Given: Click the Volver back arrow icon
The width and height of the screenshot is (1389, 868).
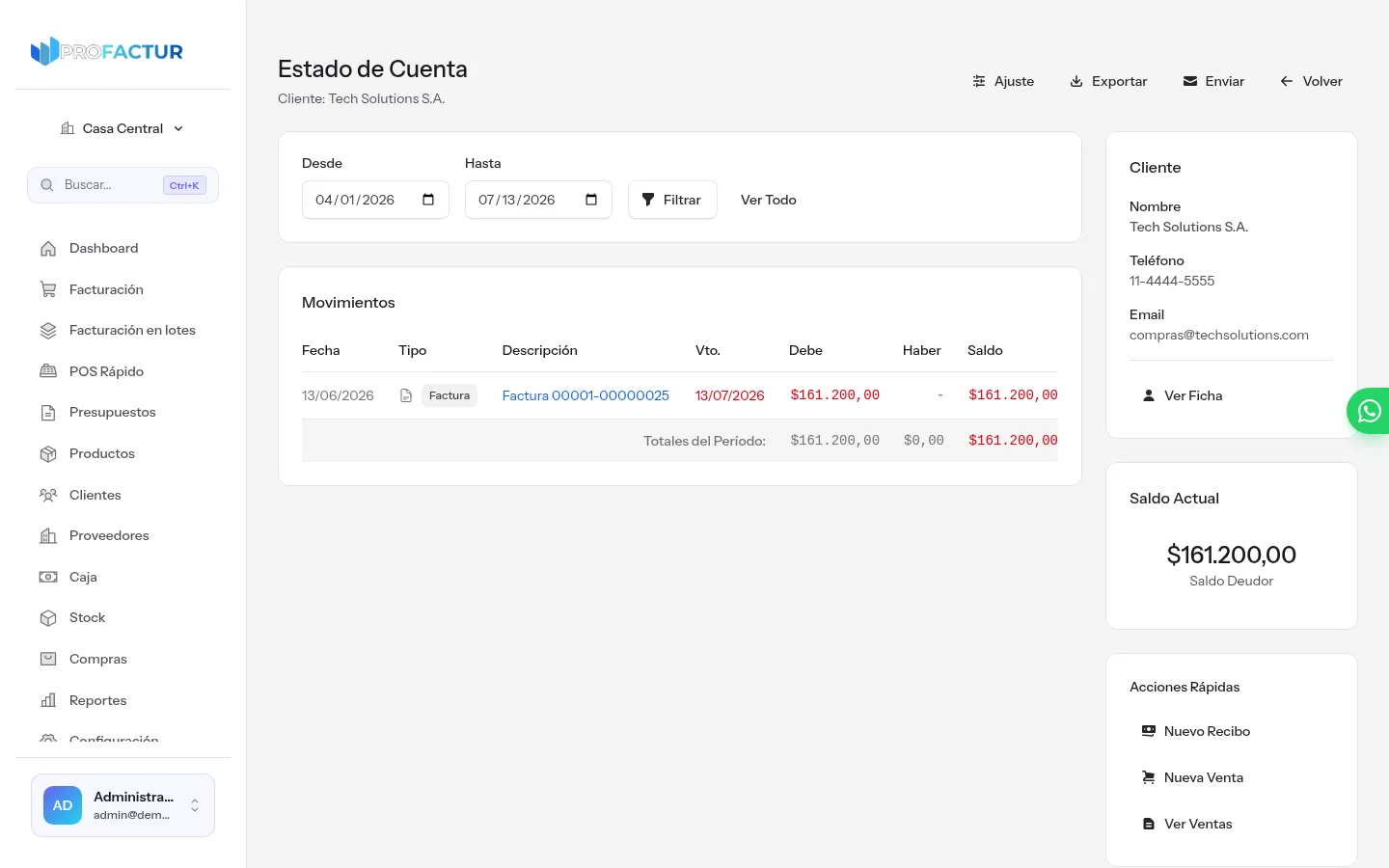Looking at the screenshot, I should (x=1287, y=81).
